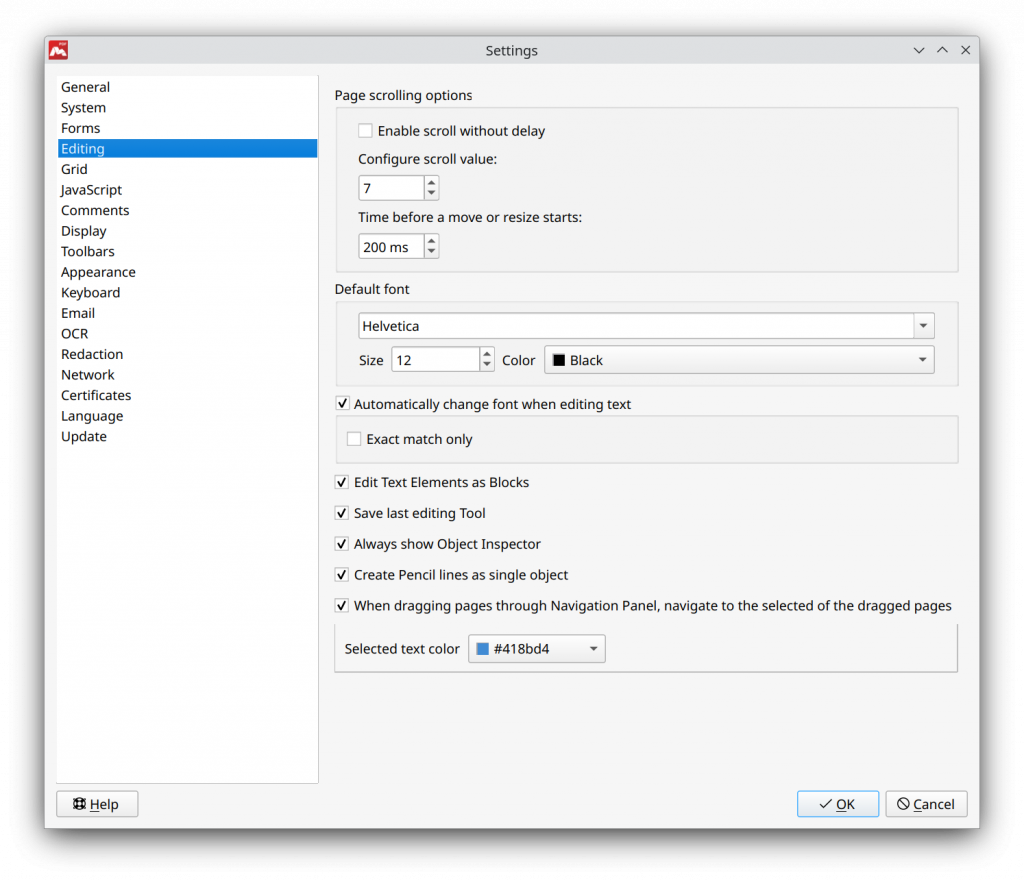
Task: Open the Keyboard settings page
Action: tap(90, 292)
